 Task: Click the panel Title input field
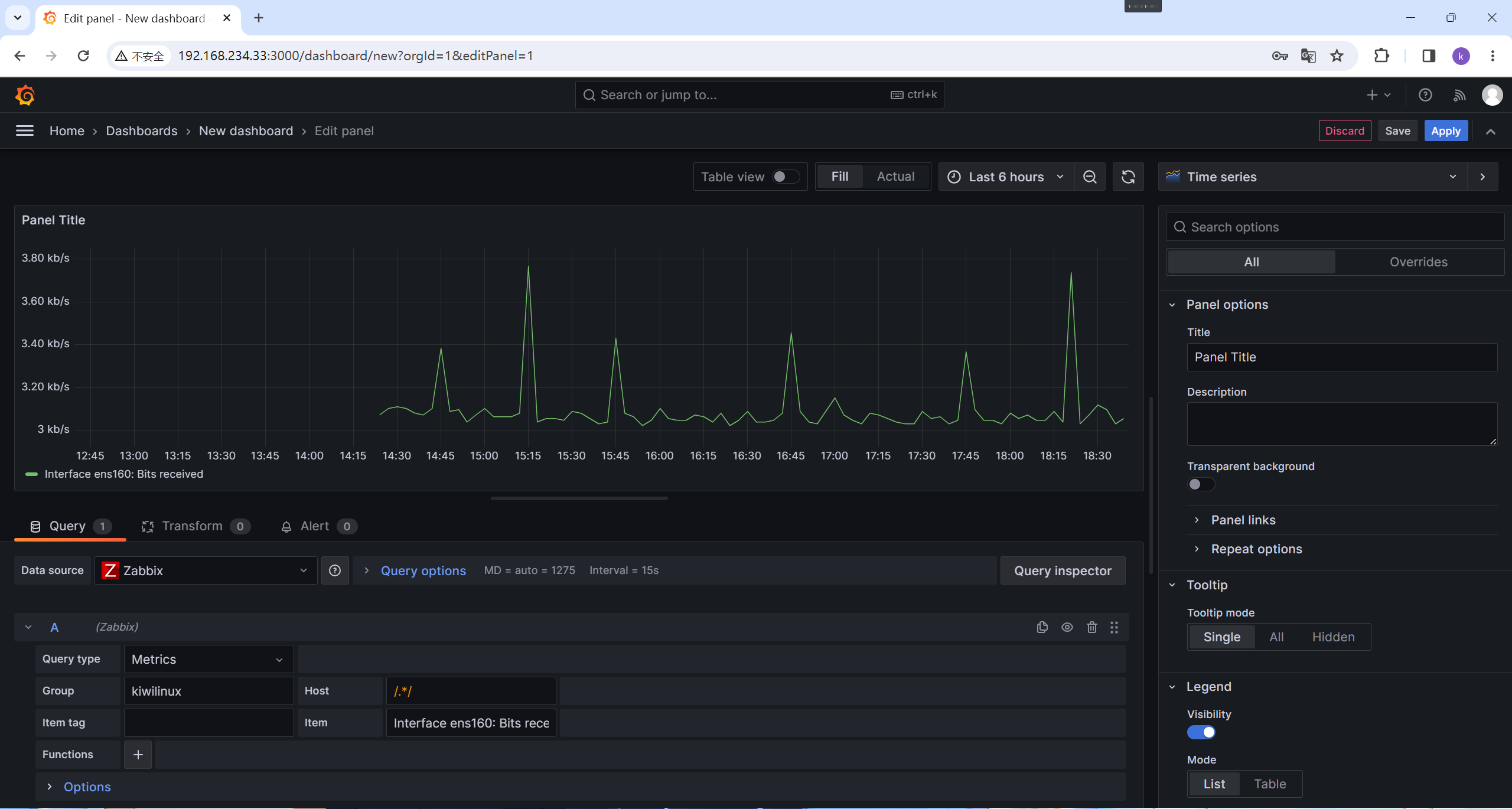pos(1341,357)
